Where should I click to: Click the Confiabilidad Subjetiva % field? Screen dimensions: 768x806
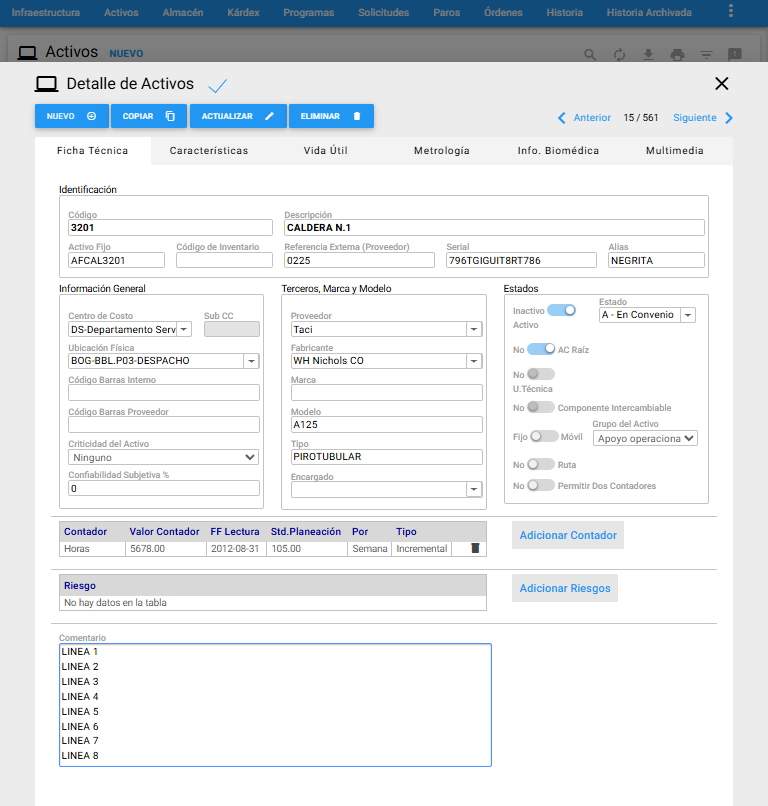[x=163, y=488]
